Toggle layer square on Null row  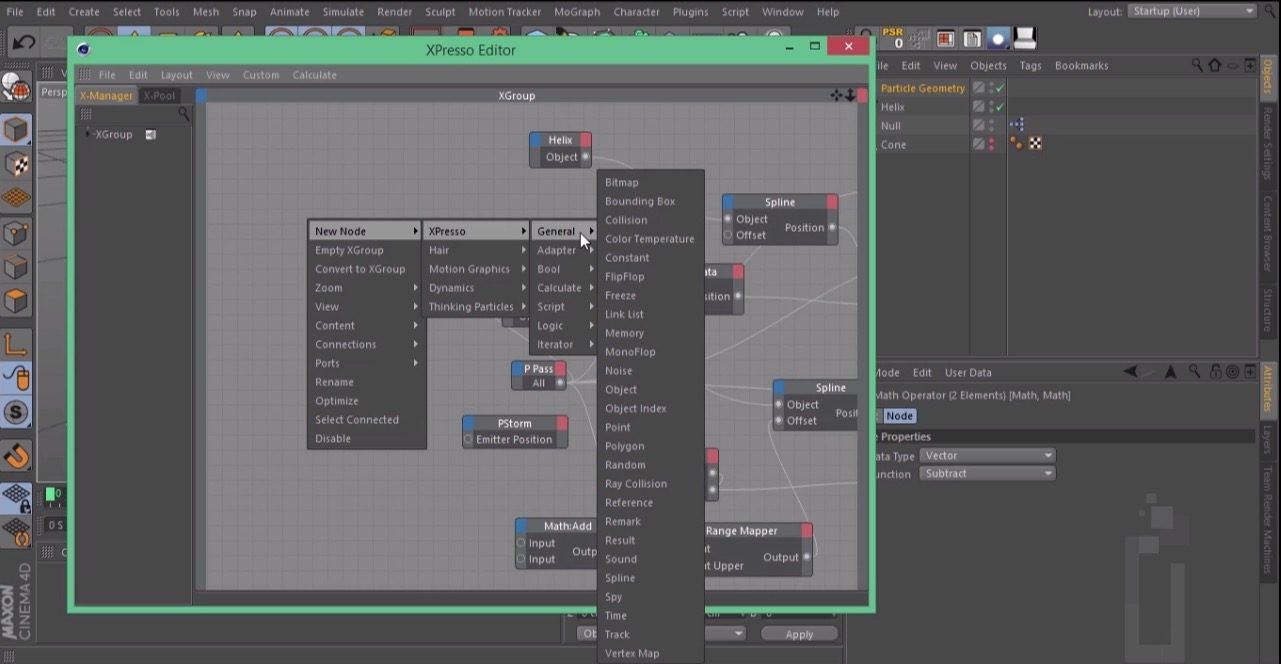point(979,125)
